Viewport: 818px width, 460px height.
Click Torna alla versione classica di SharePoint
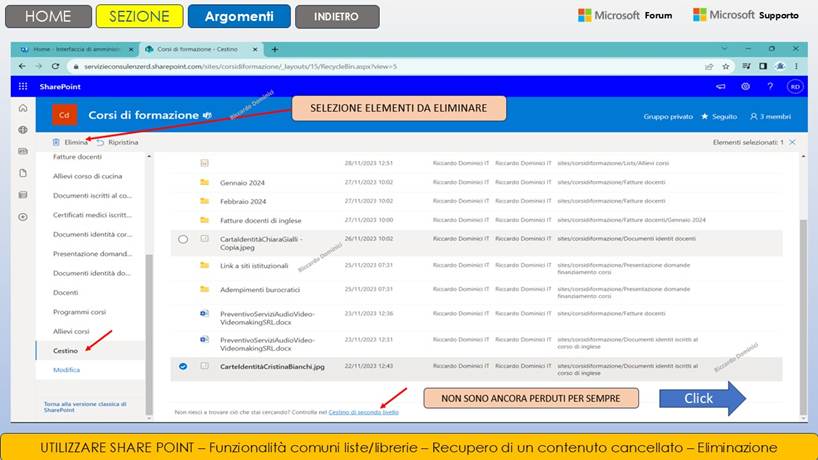85,407
